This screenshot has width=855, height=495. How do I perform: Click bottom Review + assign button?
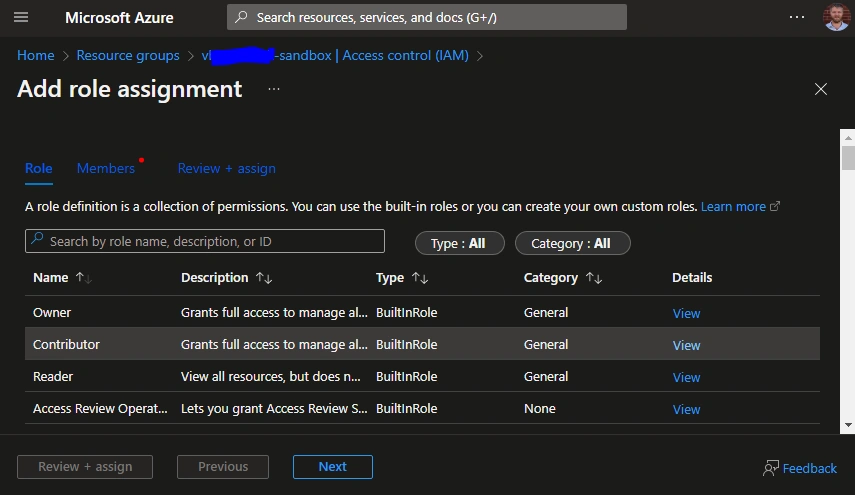85,467
